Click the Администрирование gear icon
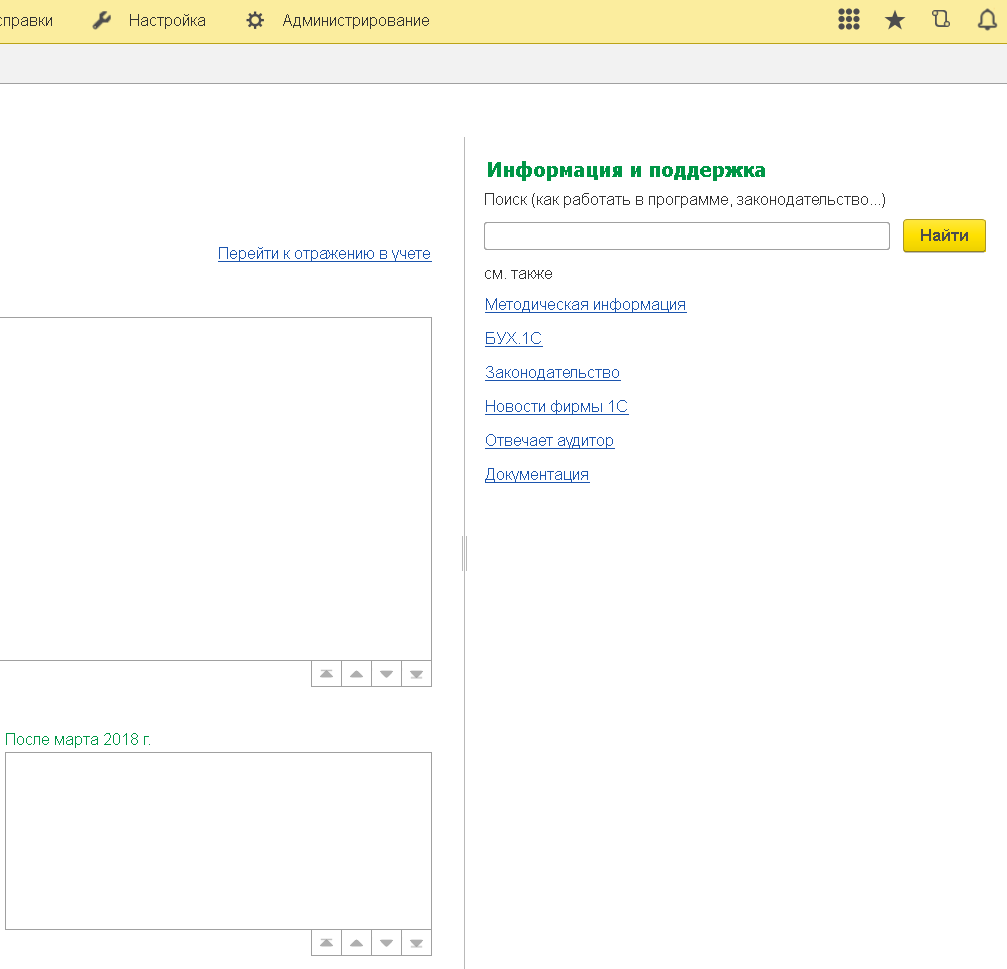The width and height of the screenshot is (1007, 969). point(255,21)
